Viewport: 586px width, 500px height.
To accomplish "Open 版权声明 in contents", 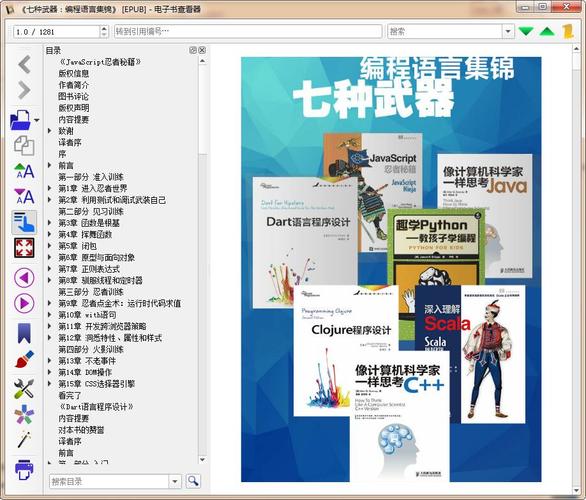I will [x=74, y=108].
